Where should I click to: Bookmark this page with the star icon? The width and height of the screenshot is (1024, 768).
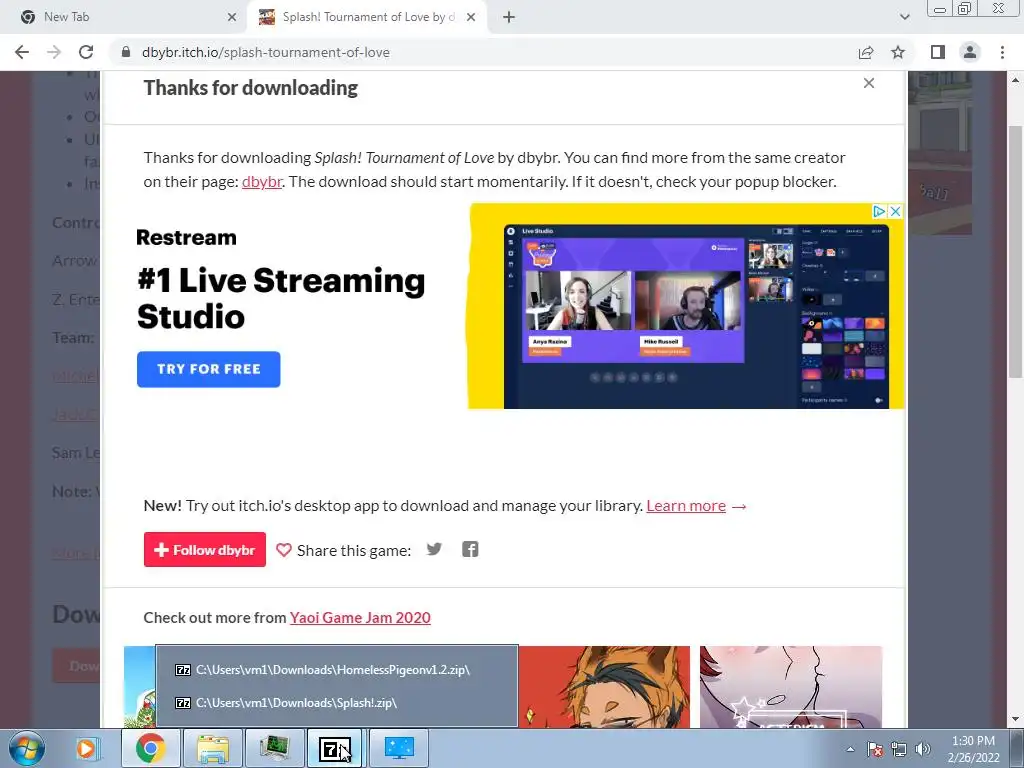pyautogui.click(x=899, y=52)
